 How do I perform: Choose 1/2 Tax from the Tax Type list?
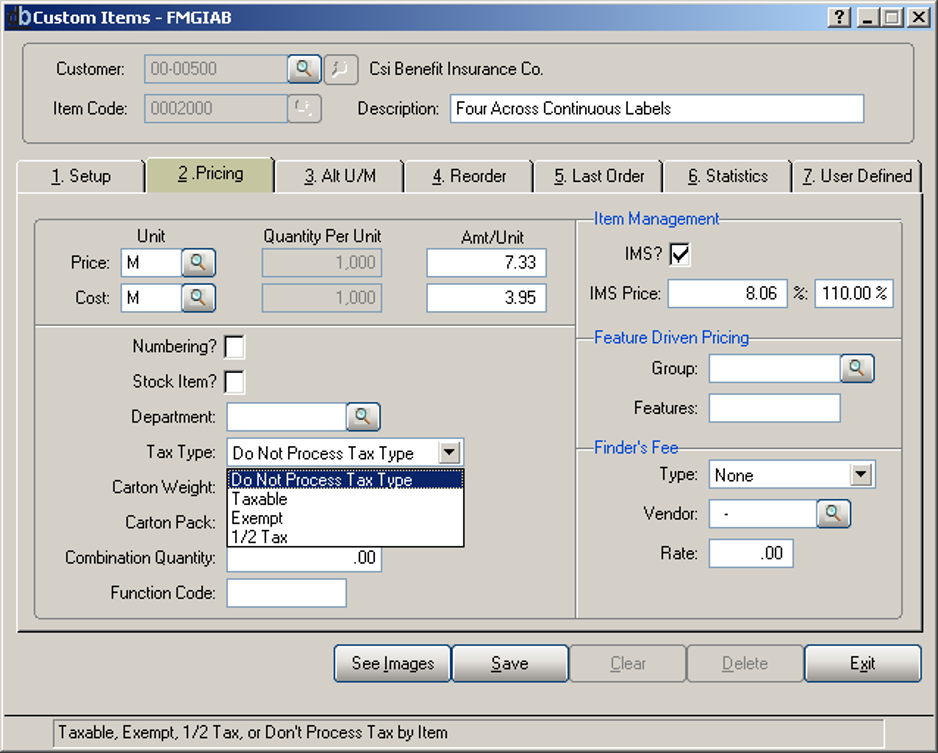(x=345, y=537)
